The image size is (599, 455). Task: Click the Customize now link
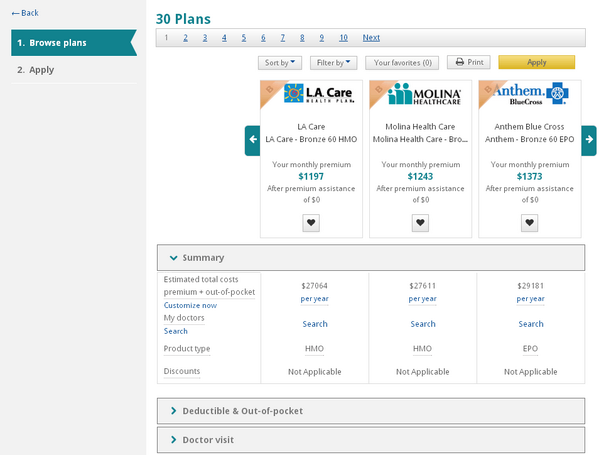pyautogui.click(x=190, y=306)
